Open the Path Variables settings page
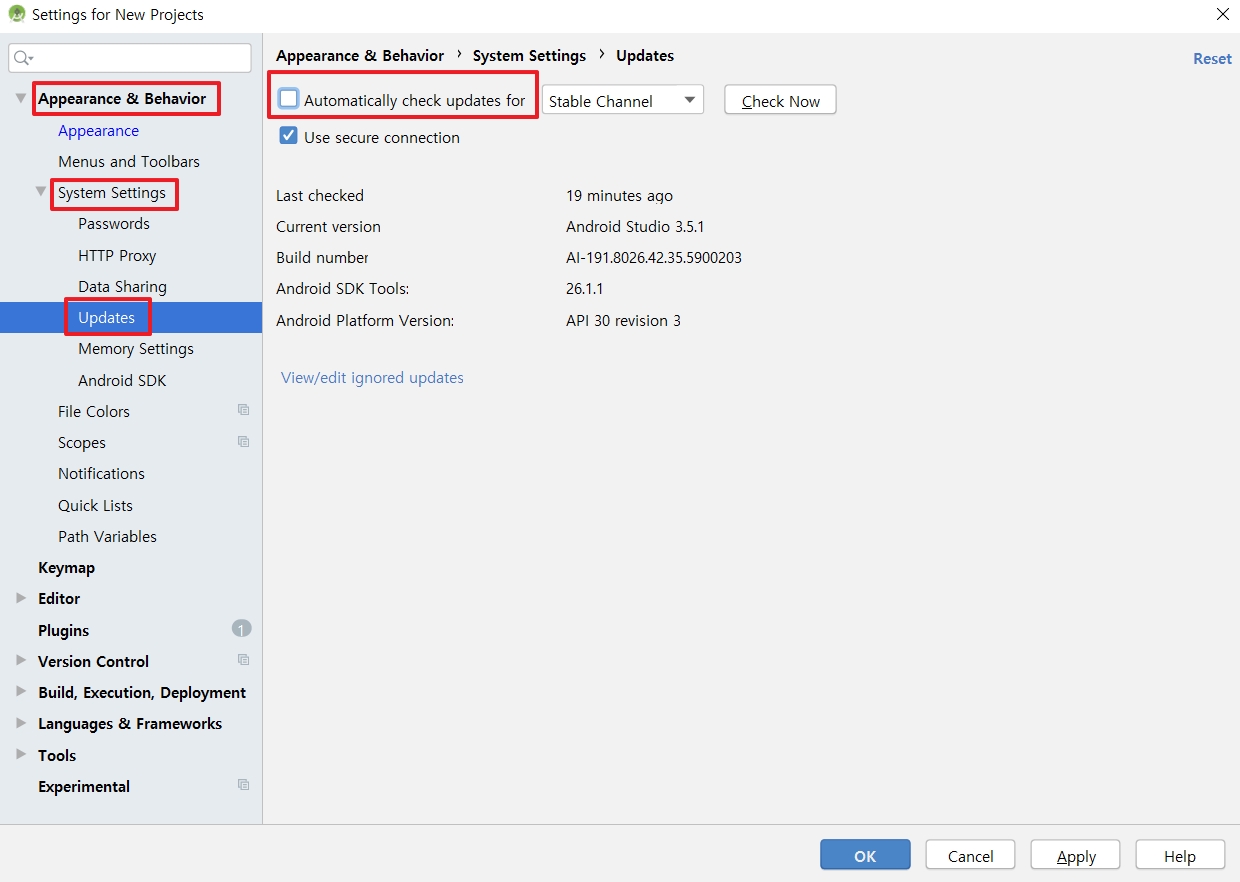Image resolution: width=1240 pixels, height=882 pixels. [107, 536]
